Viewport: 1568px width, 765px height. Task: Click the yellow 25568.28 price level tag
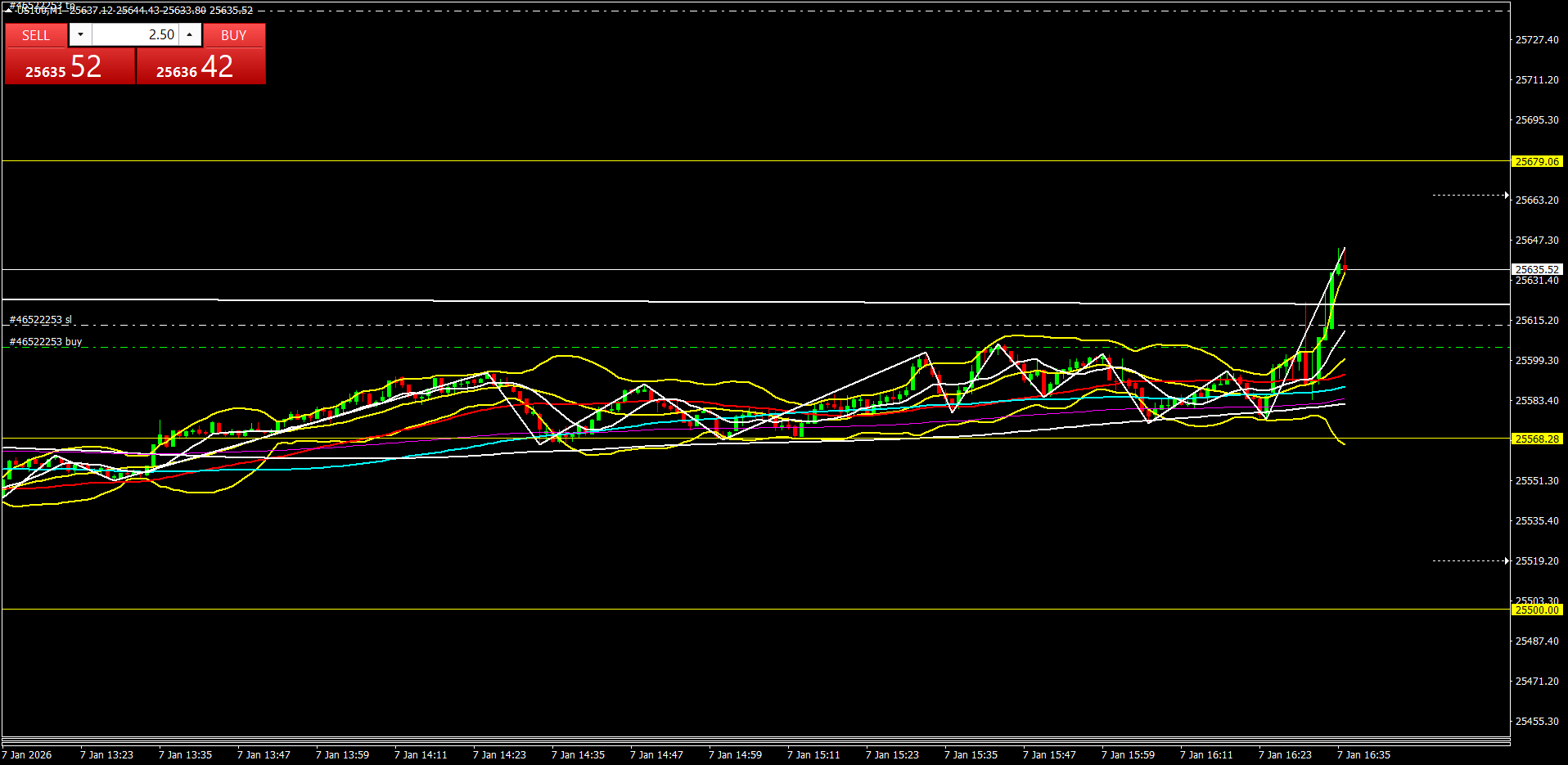pyautogui.click(x=1537, y=439)
